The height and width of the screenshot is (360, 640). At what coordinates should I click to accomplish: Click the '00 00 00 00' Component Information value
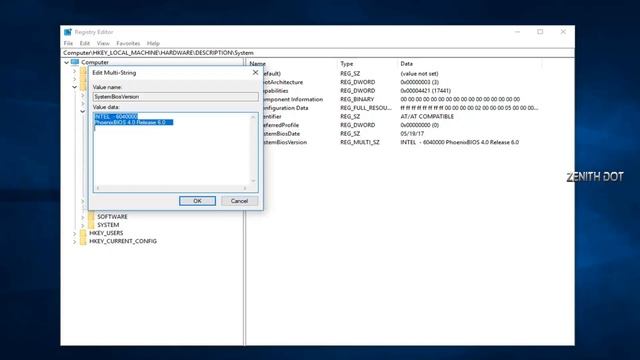pyautogui.click(x=460, y=99)
